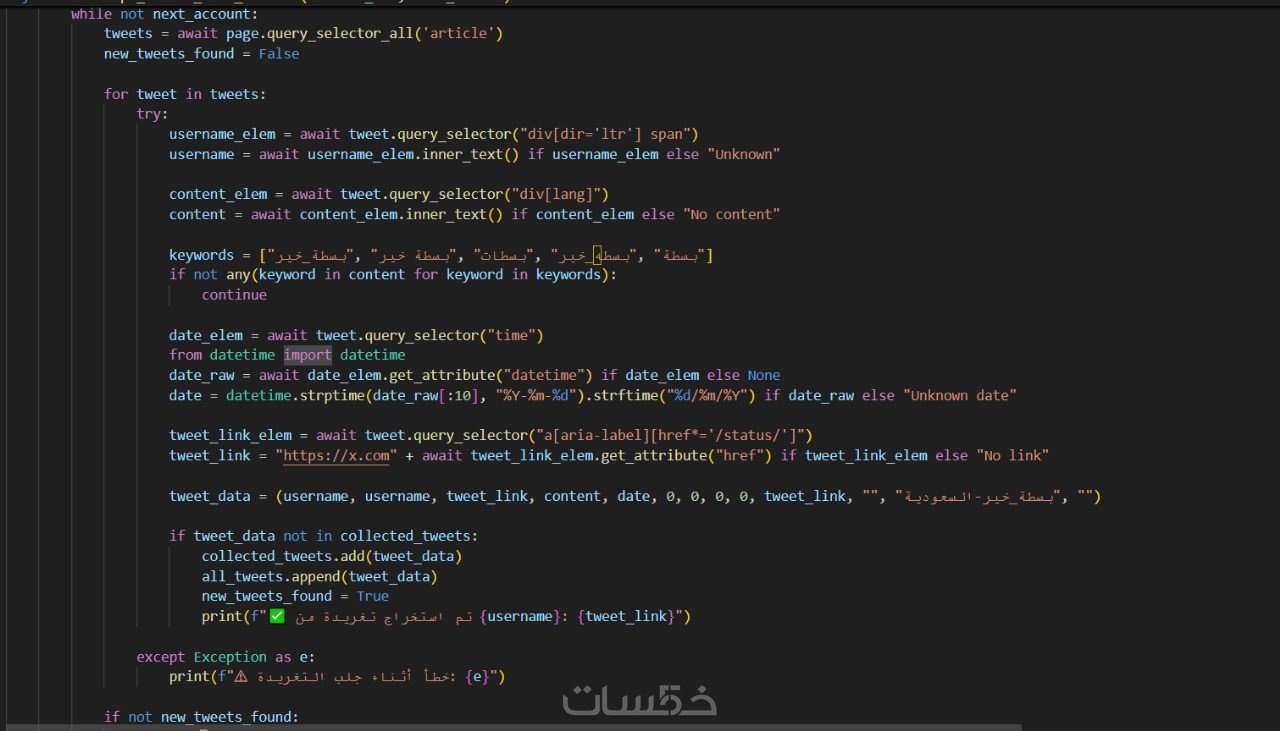Place cursor on the try: keyword
This screenshot has height=731, width=1280.
[x=153, y=114]
